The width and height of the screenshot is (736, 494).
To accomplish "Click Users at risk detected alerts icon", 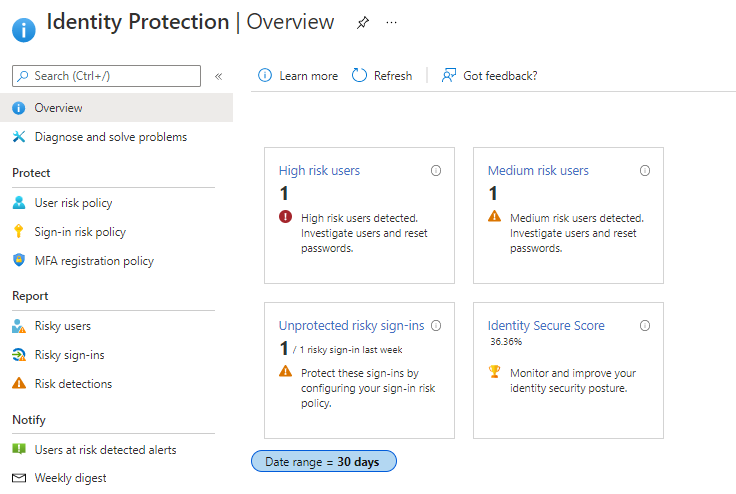I will coord(19,450).
